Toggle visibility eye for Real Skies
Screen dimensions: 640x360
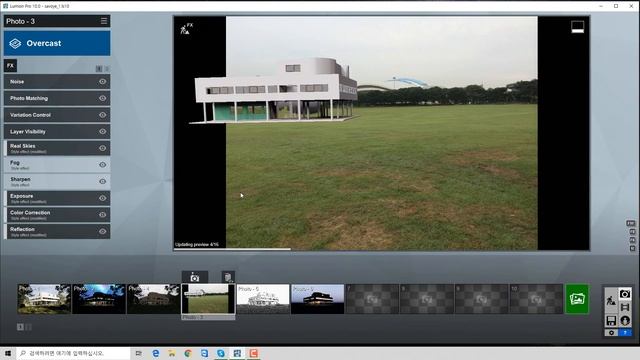[102, 148]
